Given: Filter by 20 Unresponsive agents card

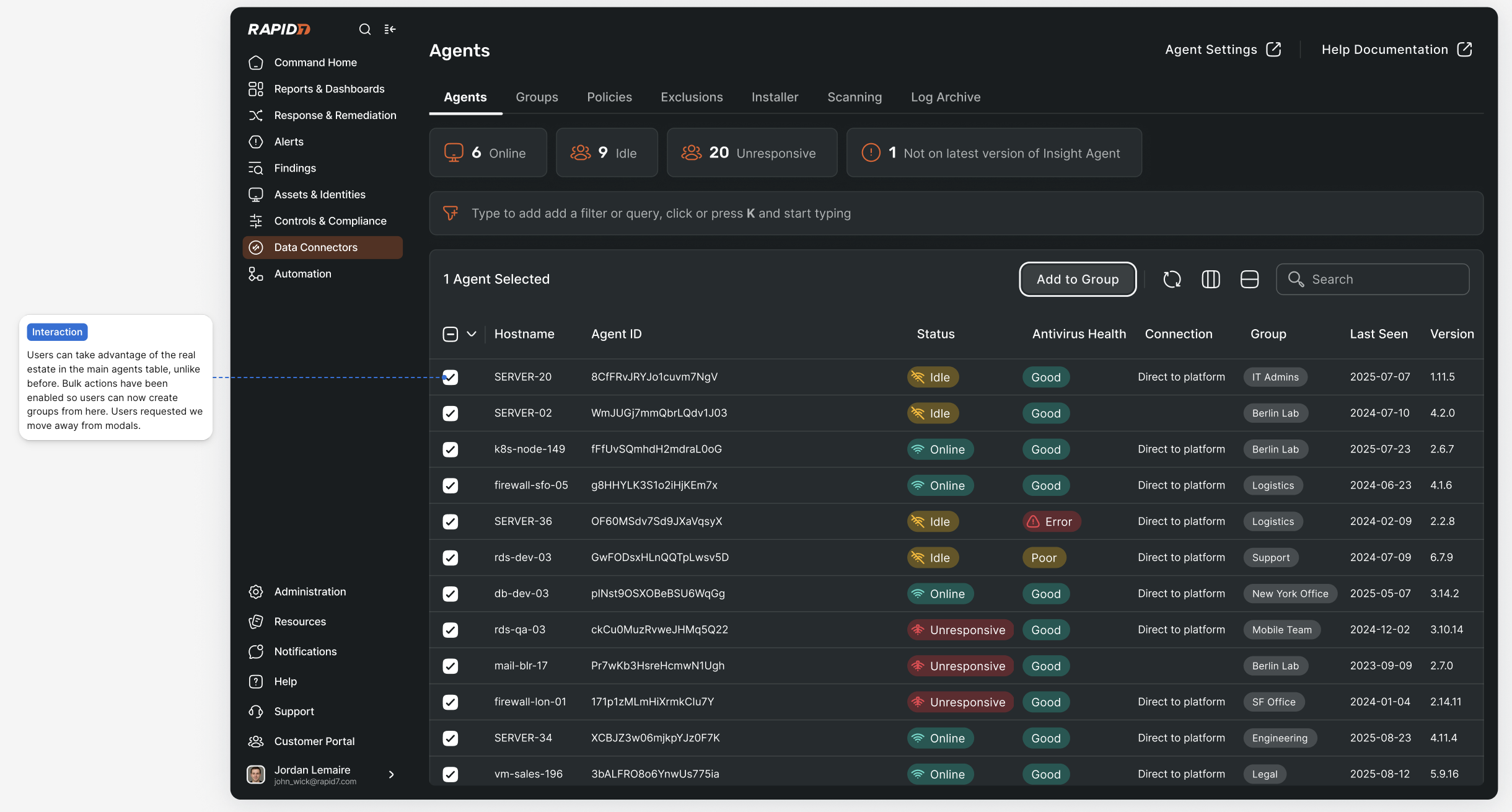Looking at the screenshot, I should (x=752, y=152).
